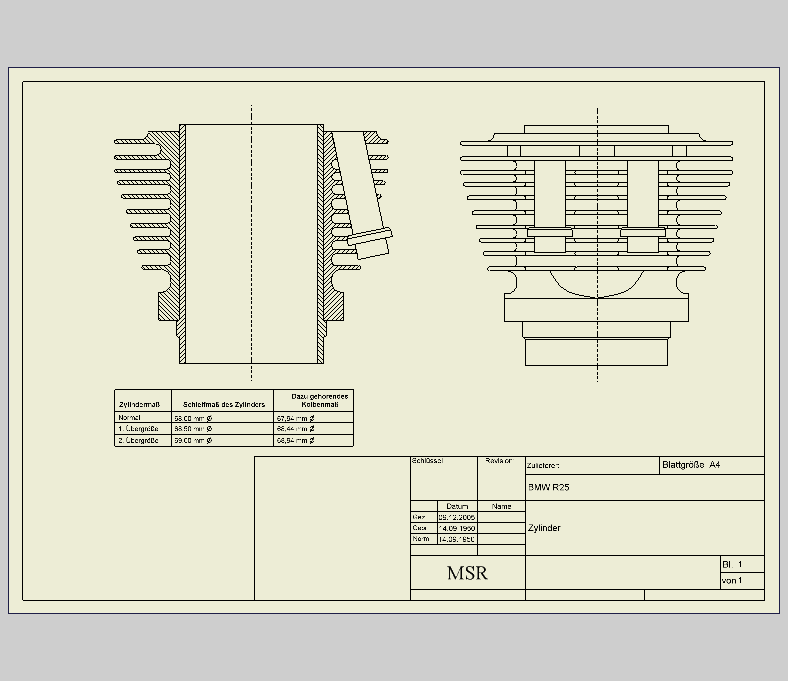The height and width of the screenshot is (681, 788).
Task: Select the 'Normal' row label
Action: (129, 418)
